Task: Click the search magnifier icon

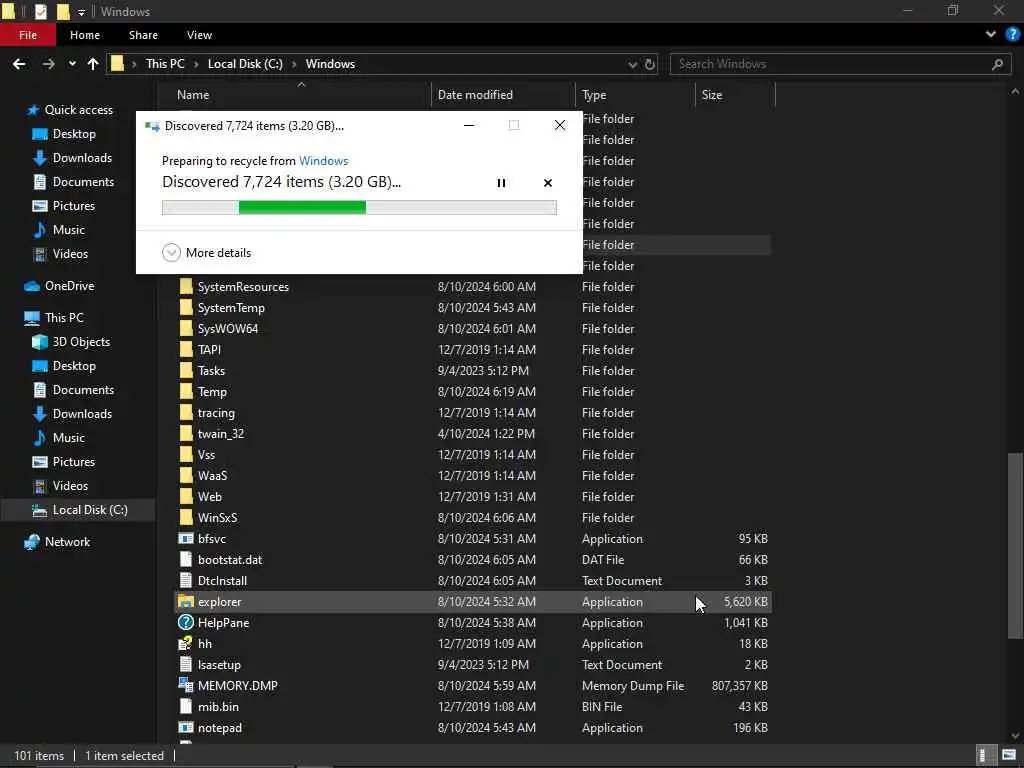Action: tap(997, 64)
